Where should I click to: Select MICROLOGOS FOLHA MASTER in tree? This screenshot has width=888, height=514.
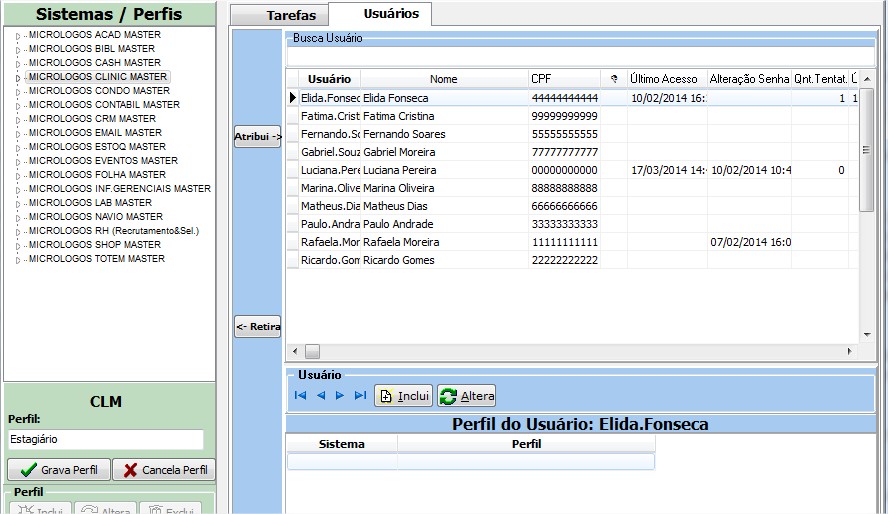[96, 175]
